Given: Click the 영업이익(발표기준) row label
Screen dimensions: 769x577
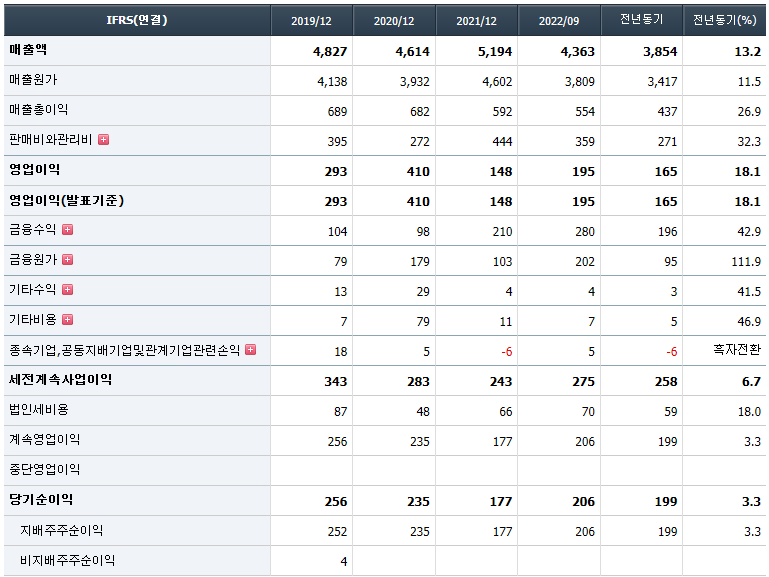Looking at the screenshot, I should tap(66, 200).
